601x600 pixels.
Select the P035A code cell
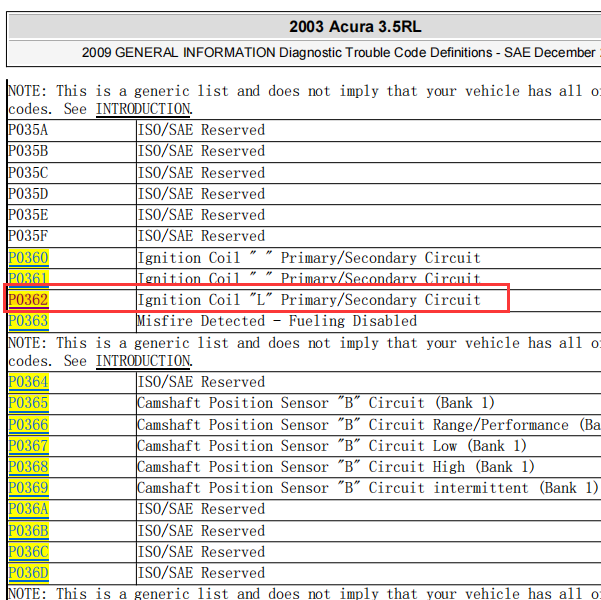point(72,130)
